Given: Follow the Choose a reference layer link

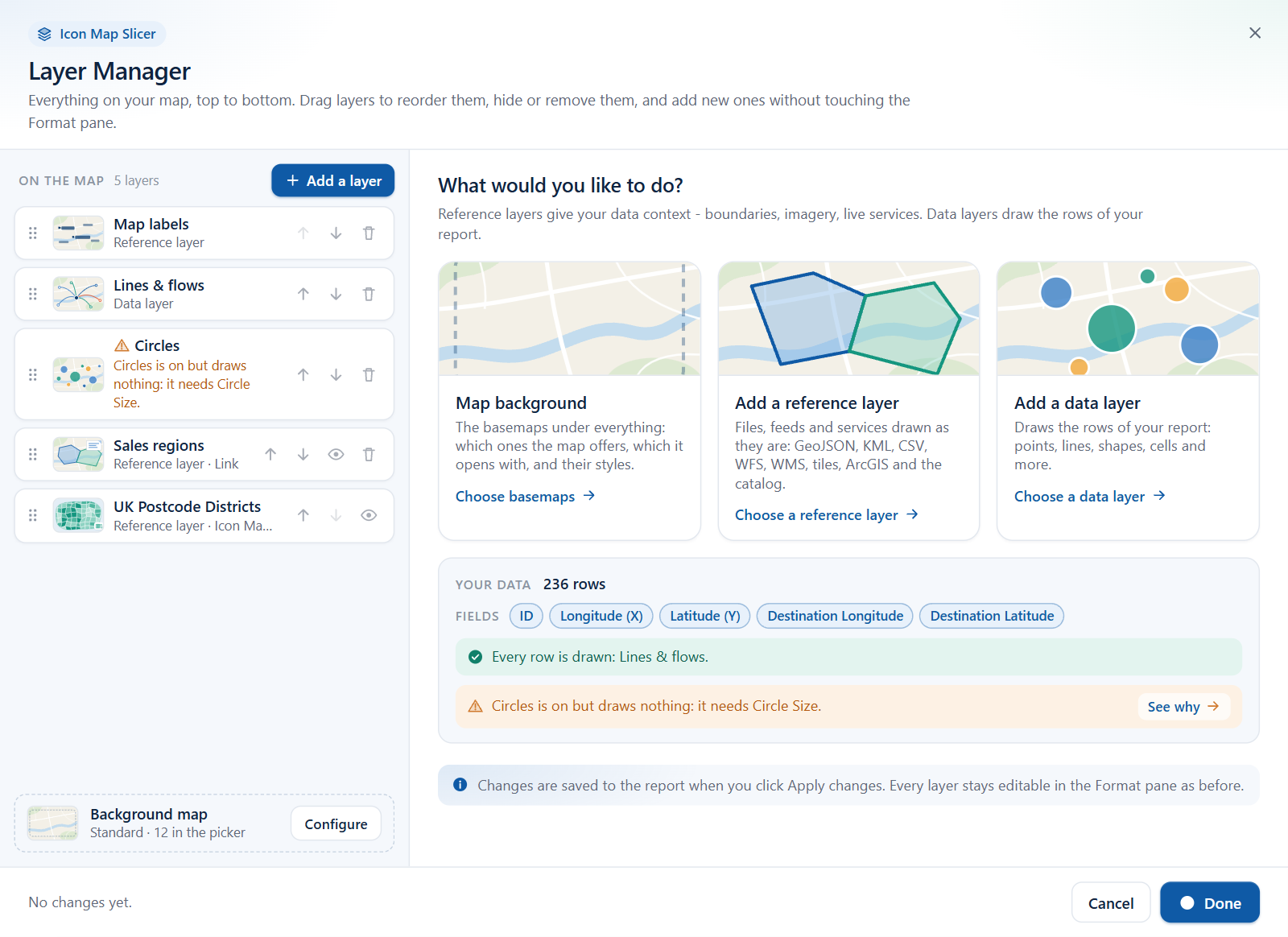Looking at the screenshot, I should (x=827, y=515).
